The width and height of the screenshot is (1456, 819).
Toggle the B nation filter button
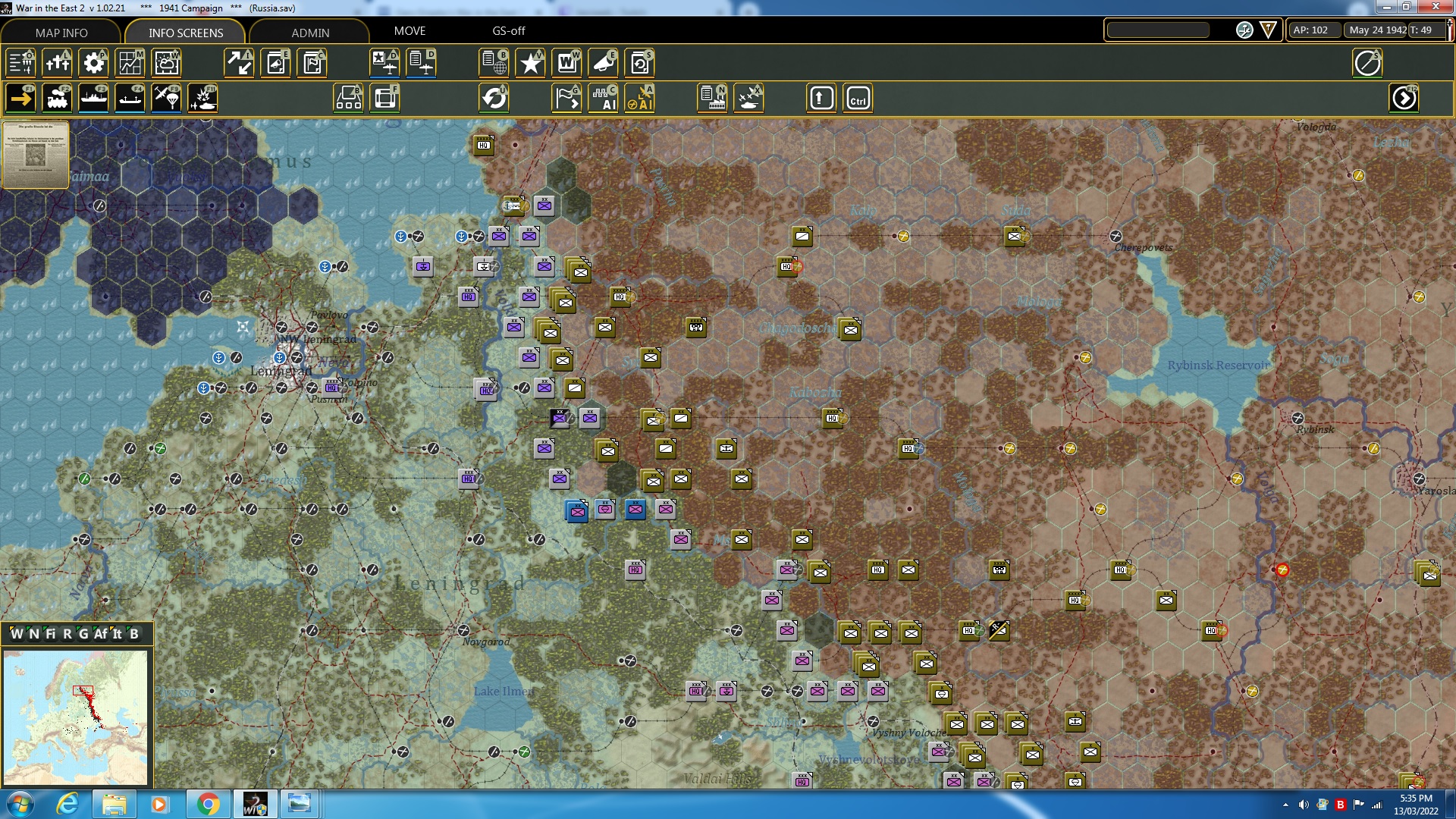[x=134, y=634]
